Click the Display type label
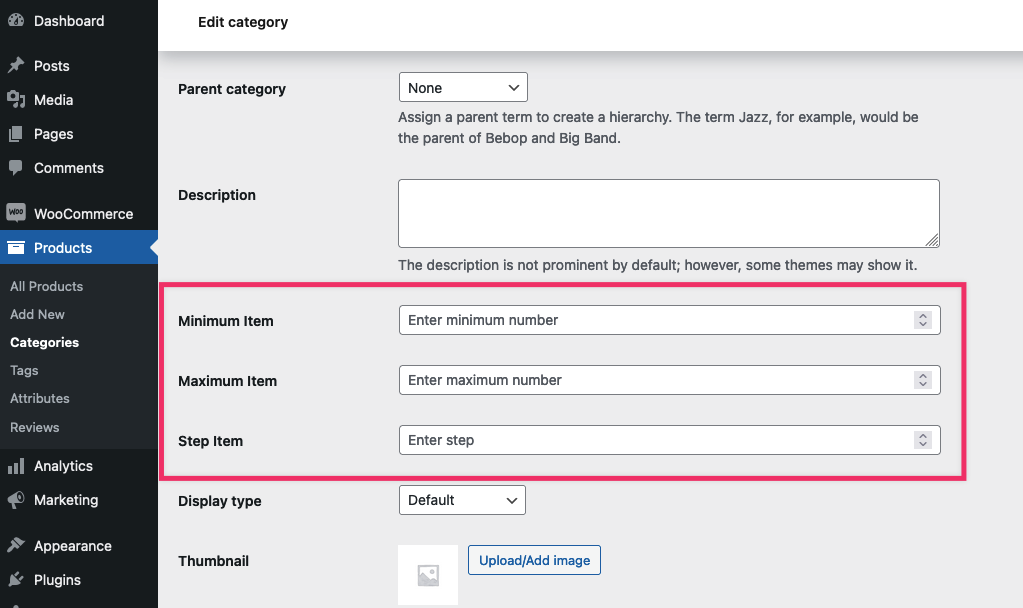 pyautogui.click(x=220, y=501)
